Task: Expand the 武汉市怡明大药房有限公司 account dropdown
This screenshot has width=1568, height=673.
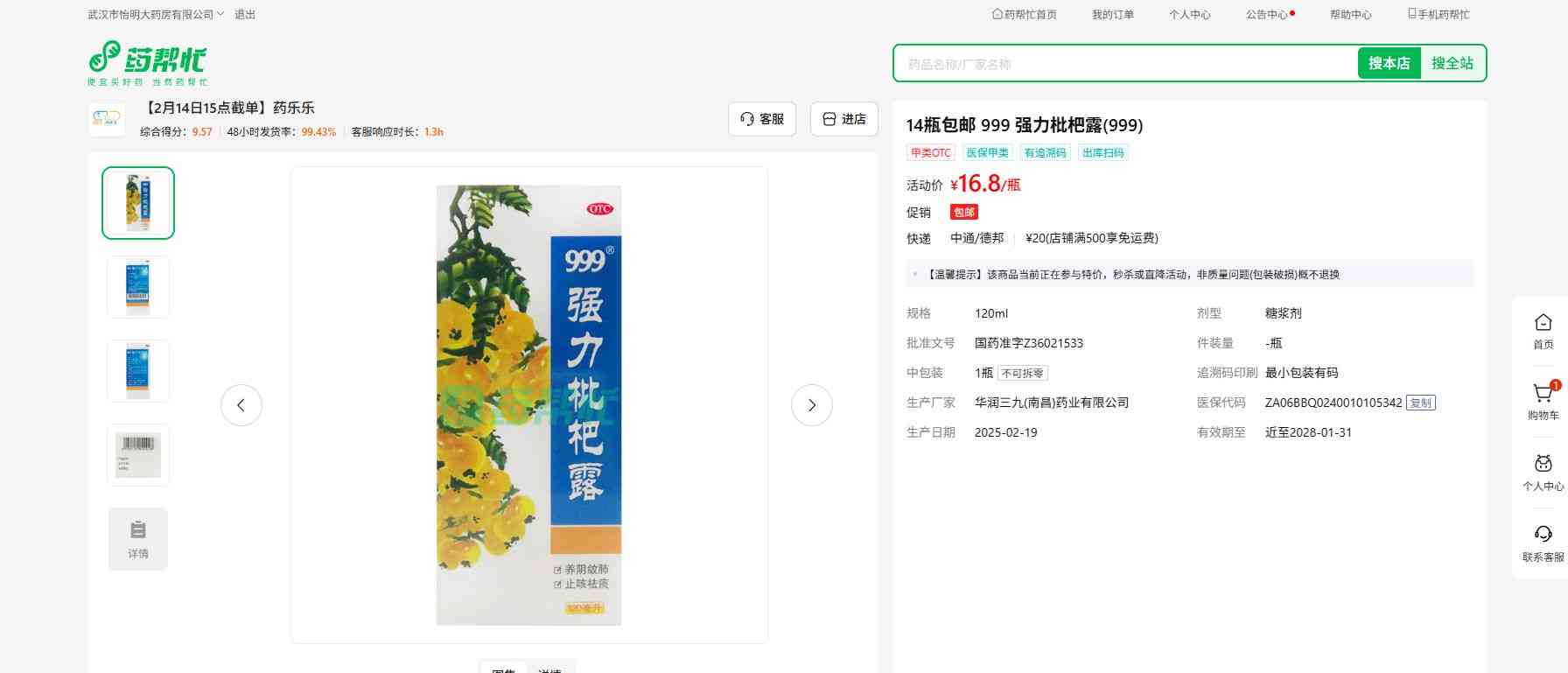Action: (x=156, y=15)
